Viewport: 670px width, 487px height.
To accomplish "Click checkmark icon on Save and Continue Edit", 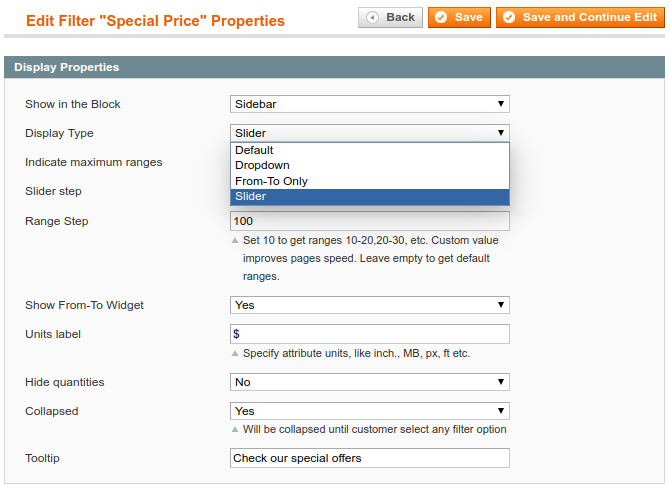I will 509,17.
